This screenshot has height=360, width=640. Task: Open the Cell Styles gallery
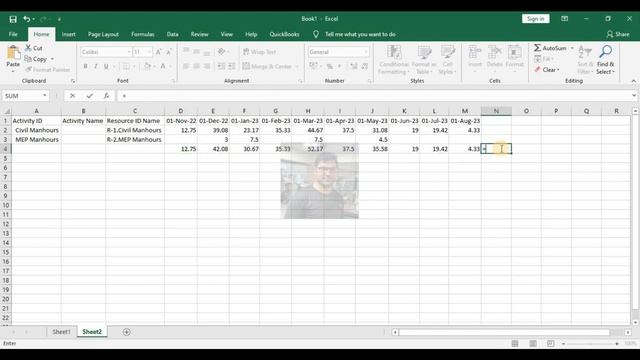click(447, 60)
